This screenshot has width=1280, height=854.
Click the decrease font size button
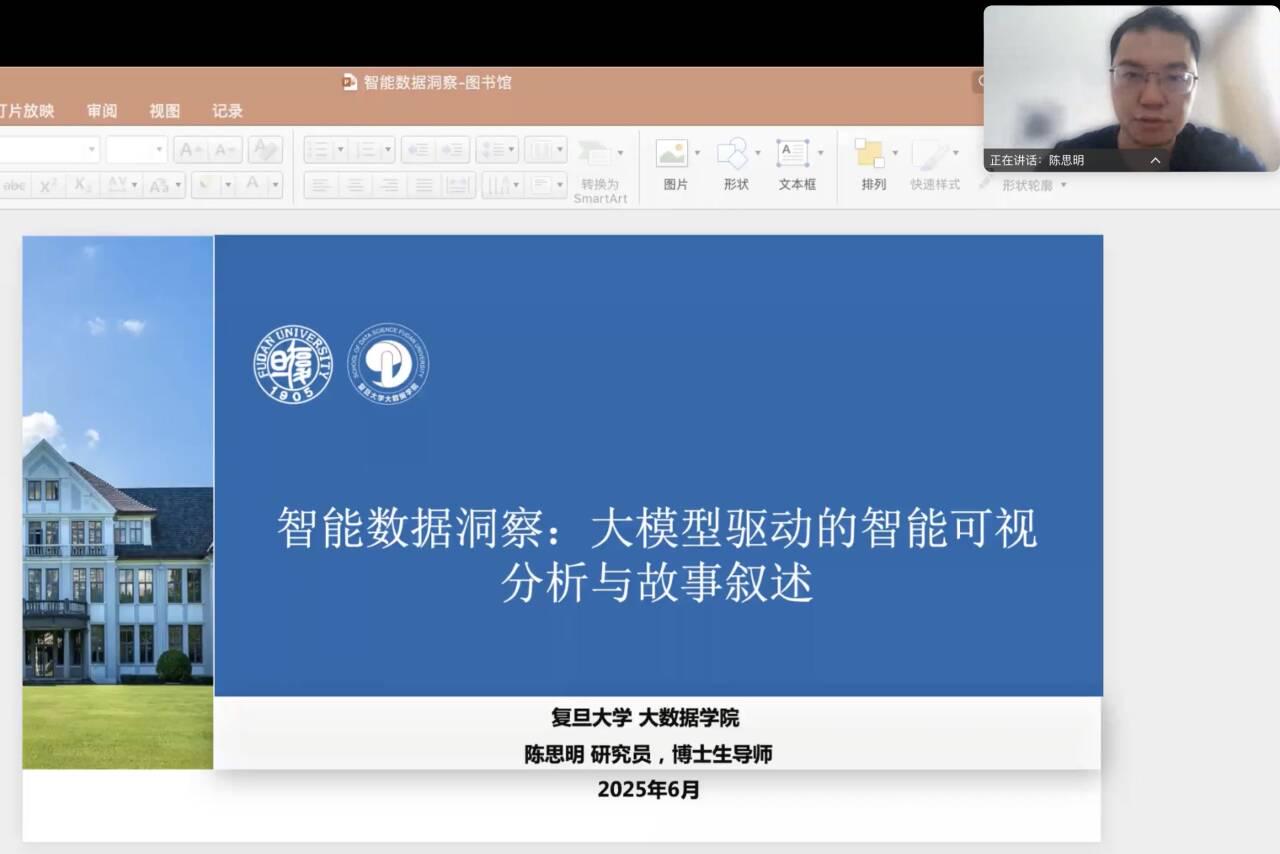(x=225, y=150)
